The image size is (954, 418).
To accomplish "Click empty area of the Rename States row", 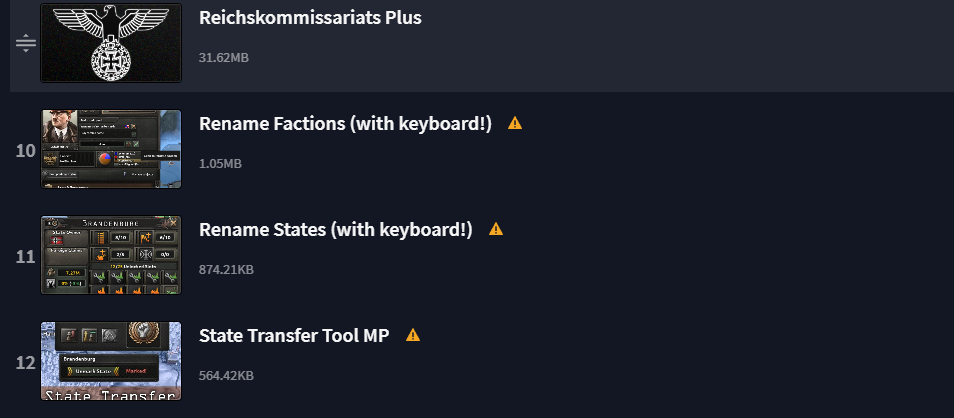I will point(720,255).
